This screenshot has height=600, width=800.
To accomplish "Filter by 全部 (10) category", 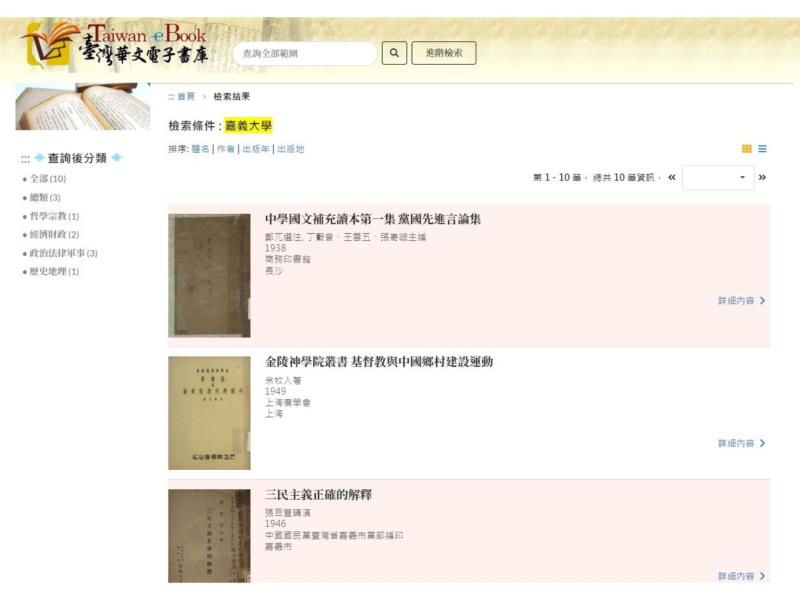I will [x=48, y=179].
